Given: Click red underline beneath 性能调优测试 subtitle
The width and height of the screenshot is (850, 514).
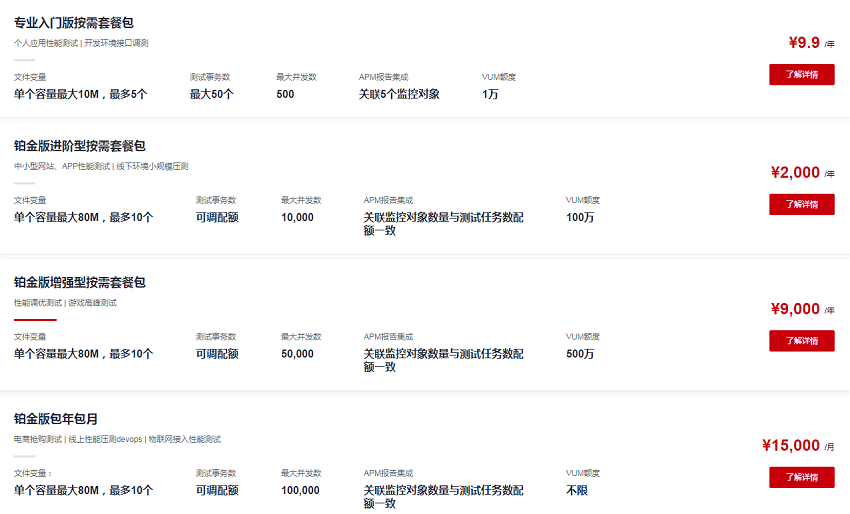Looking at the screenshot, I should point(35,320).
